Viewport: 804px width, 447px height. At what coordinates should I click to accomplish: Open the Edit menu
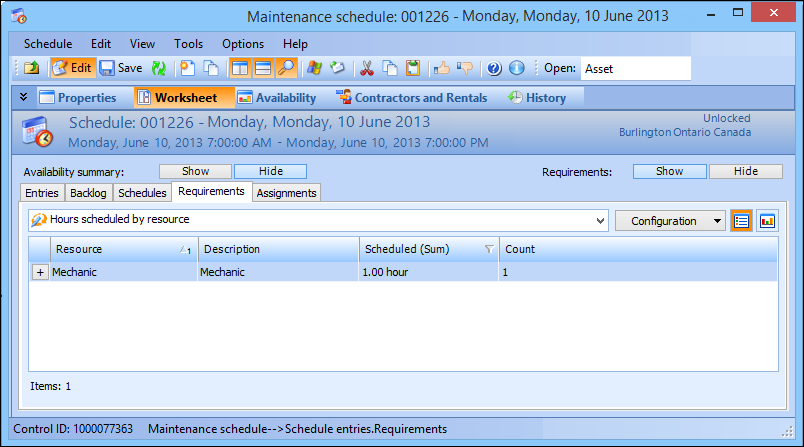coord(101,44)
